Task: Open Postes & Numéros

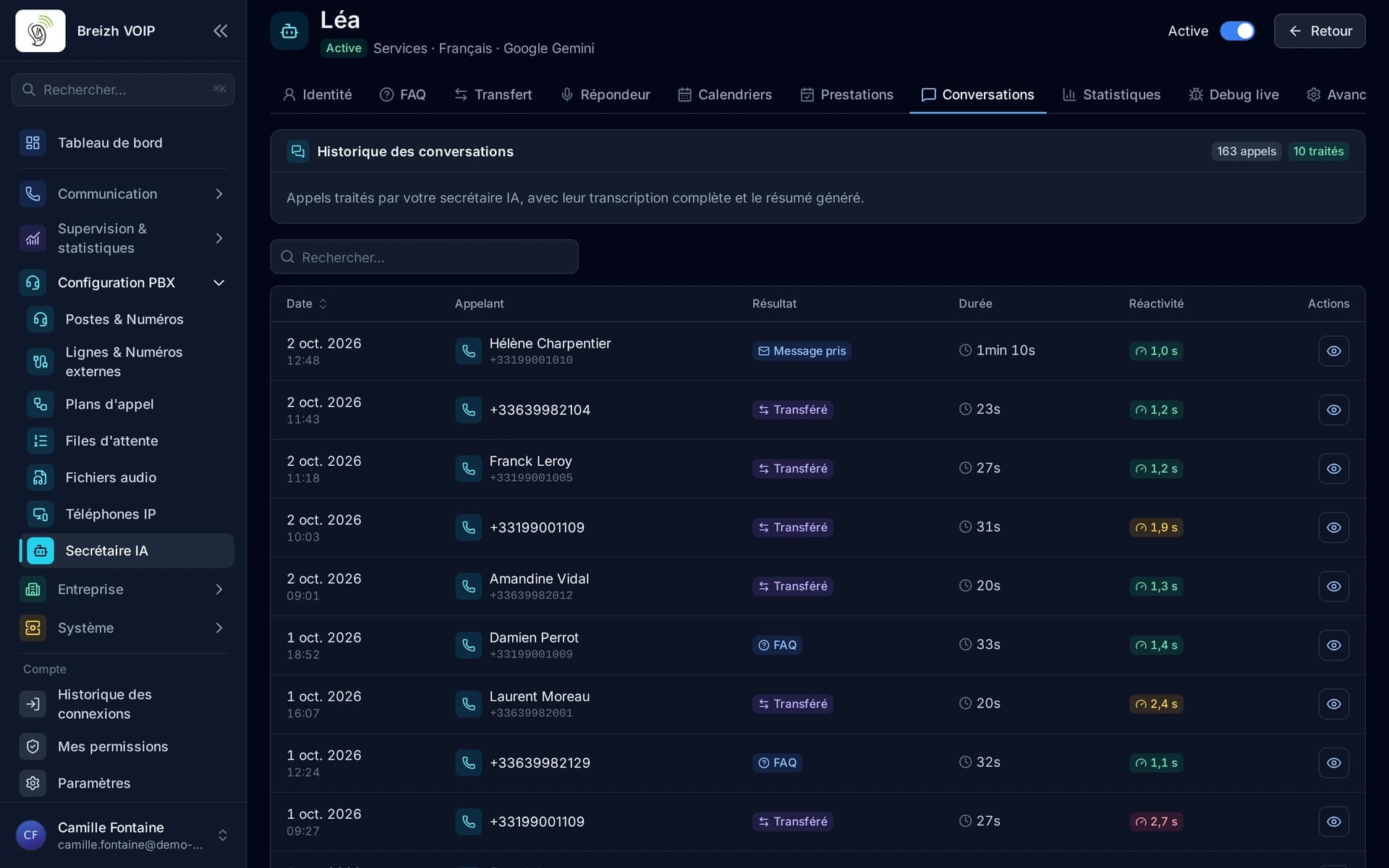Action: 127,319
